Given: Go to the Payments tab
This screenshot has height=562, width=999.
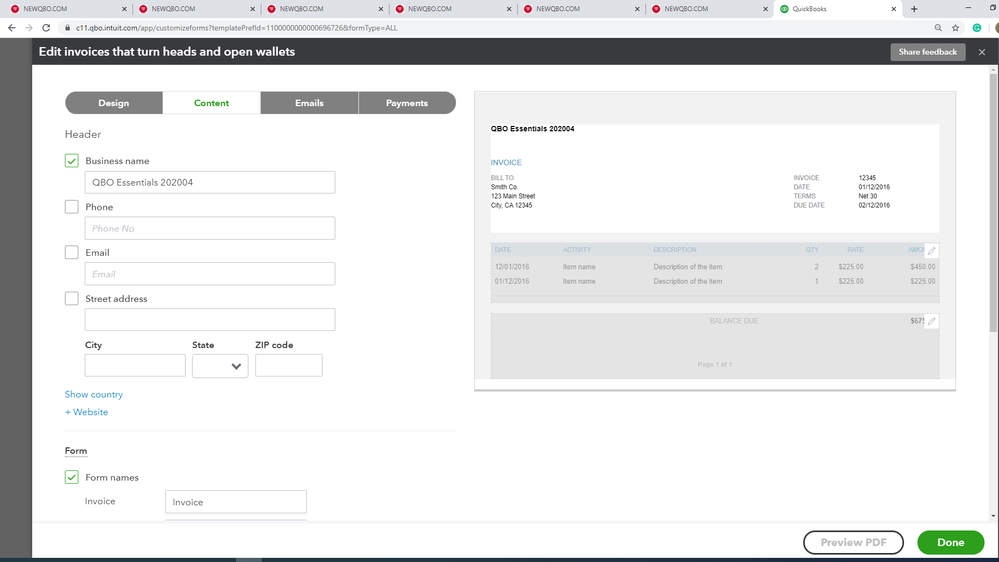Looking at the screenshot, I should 407,103.
